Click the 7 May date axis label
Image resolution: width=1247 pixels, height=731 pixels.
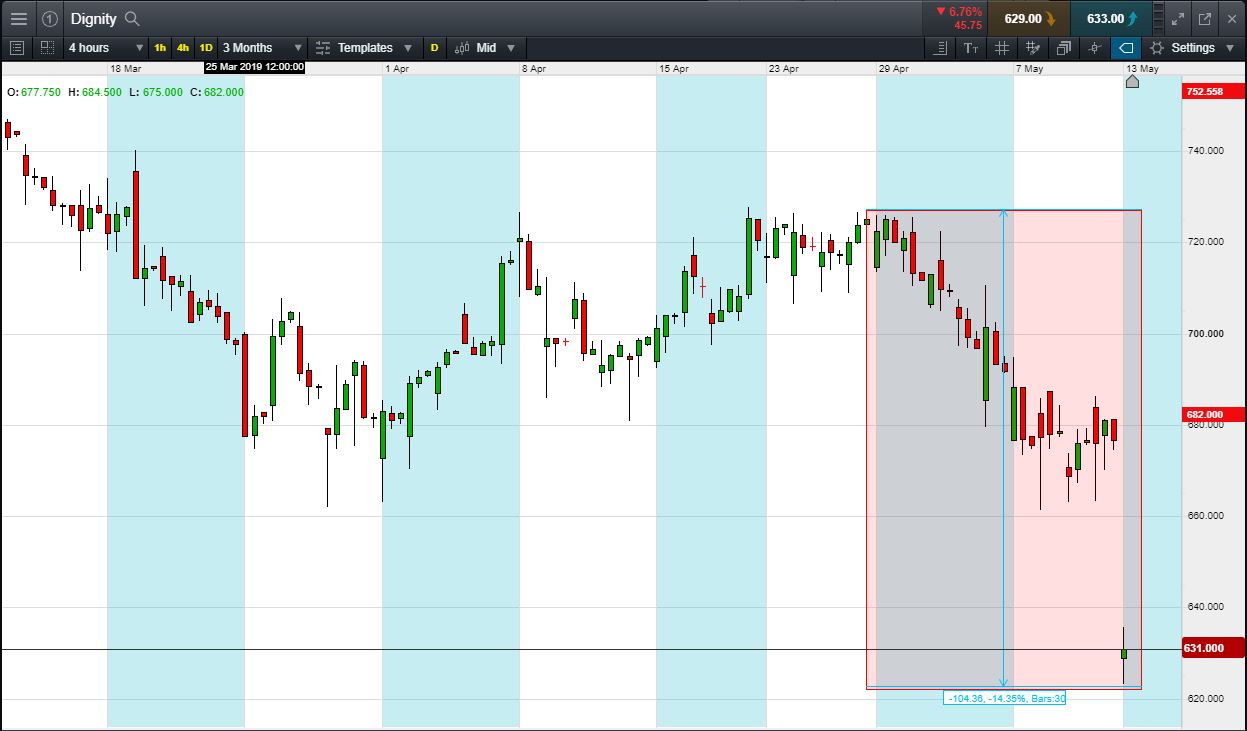1031,69
